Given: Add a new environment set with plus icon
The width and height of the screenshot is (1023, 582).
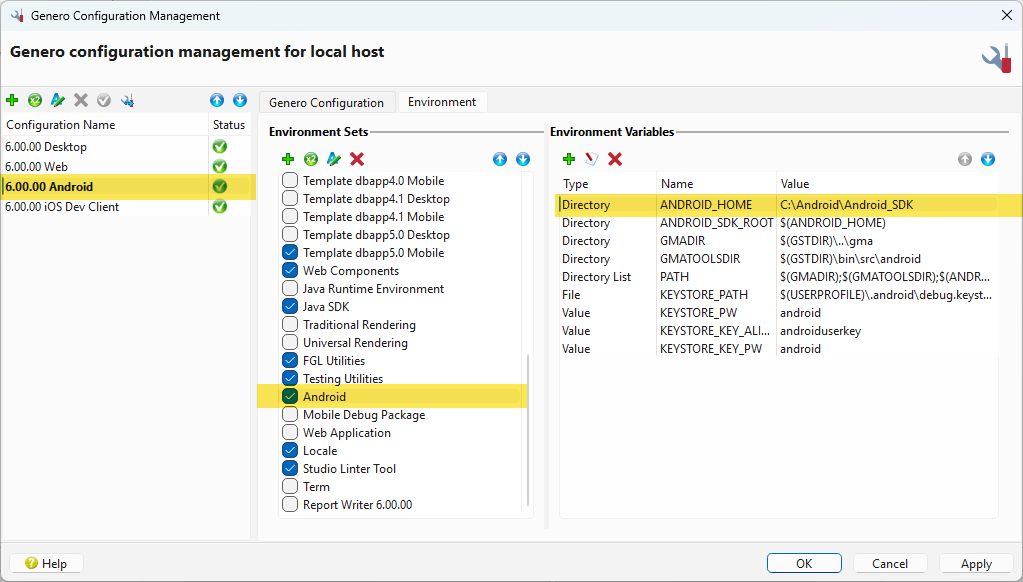Looking at the screenshot, I should [288, 159].
